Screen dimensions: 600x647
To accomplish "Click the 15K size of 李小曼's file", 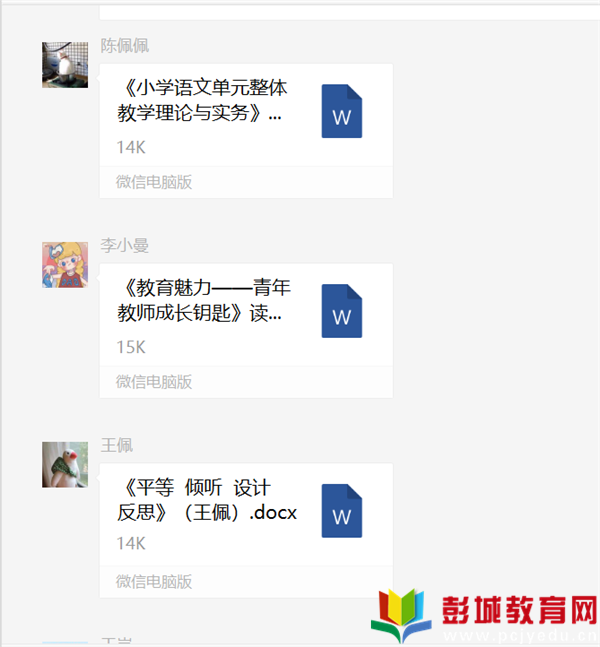I will (x=131, y=347).
